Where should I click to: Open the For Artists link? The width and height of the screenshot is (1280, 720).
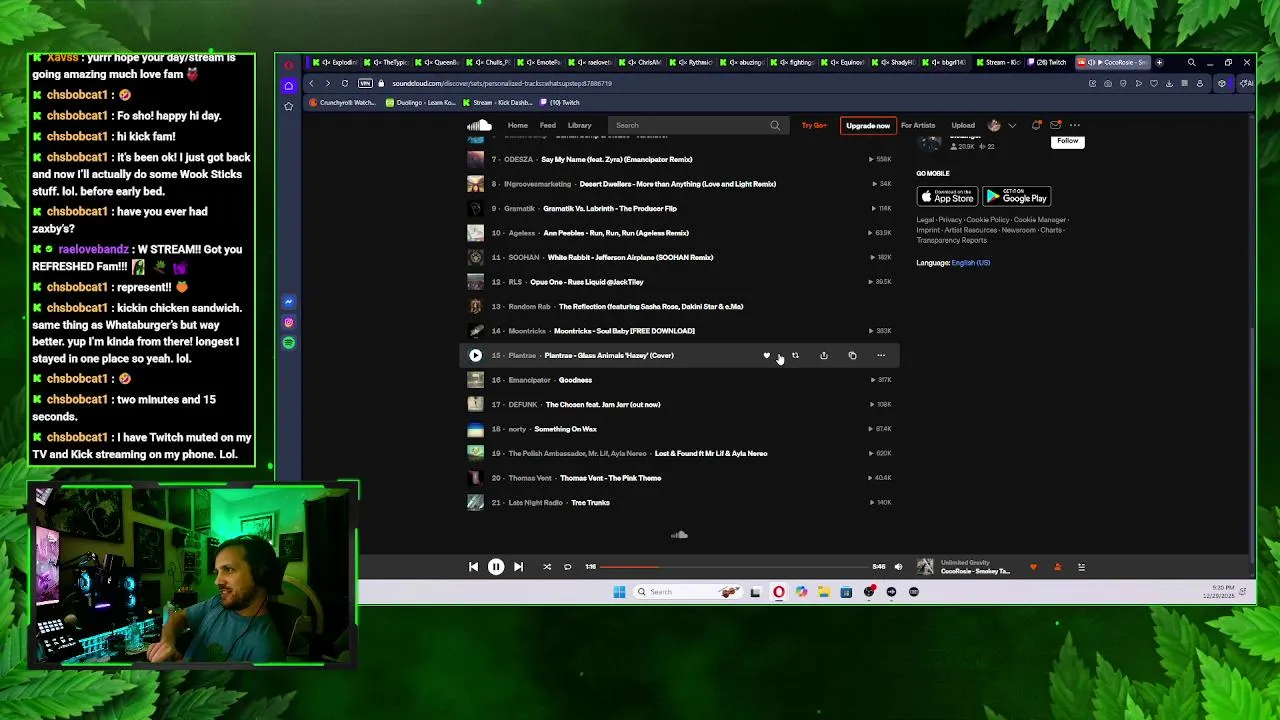[918, 126]
